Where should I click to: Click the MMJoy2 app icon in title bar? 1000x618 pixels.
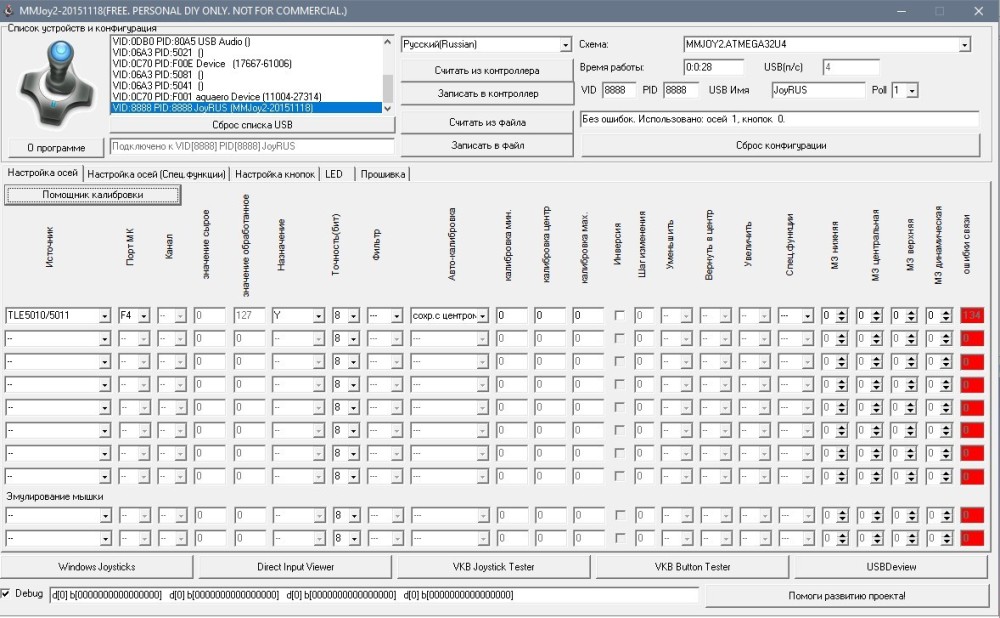pos(10,10)
